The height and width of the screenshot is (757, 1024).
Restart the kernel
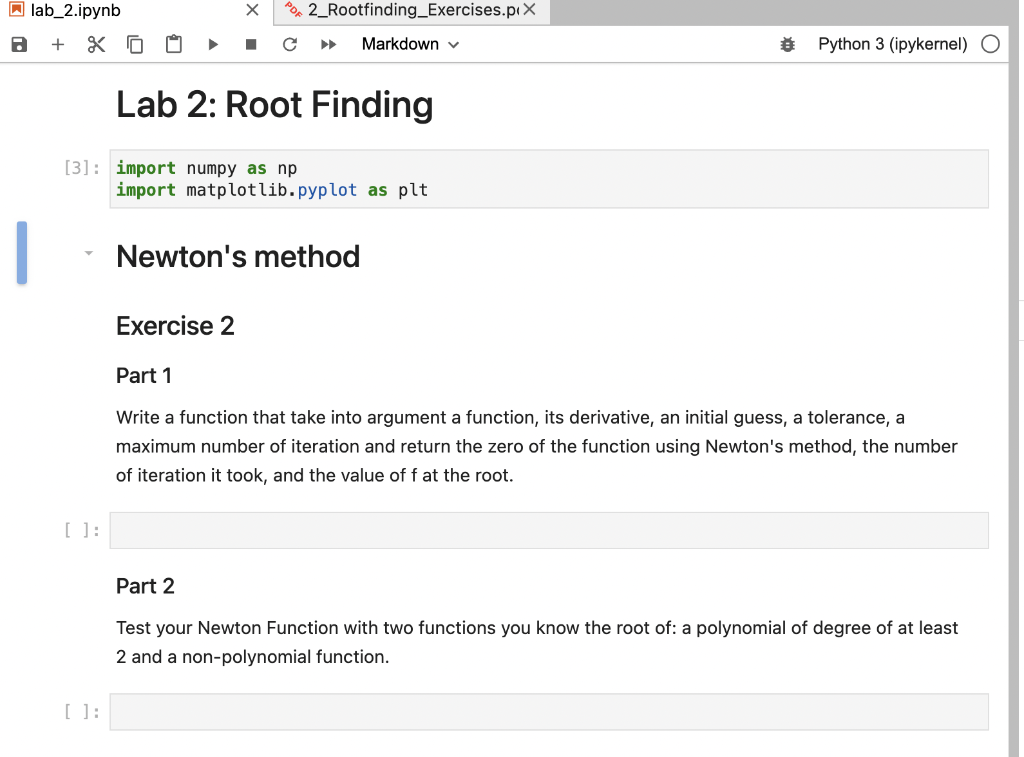[289, 44]
